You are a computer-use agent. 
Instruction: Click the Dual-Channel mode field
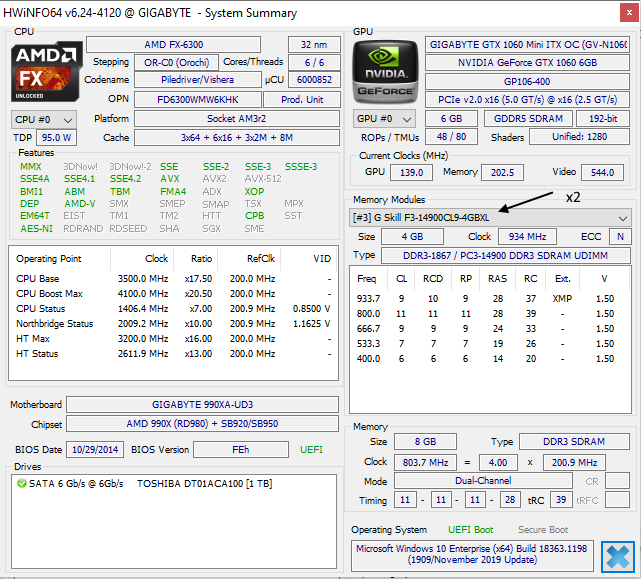(x=483, y=481)
